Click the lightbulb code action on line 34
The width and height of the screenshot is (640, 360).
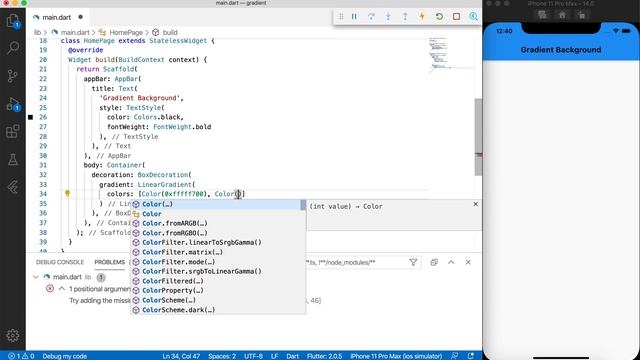[x=67, y=193]
